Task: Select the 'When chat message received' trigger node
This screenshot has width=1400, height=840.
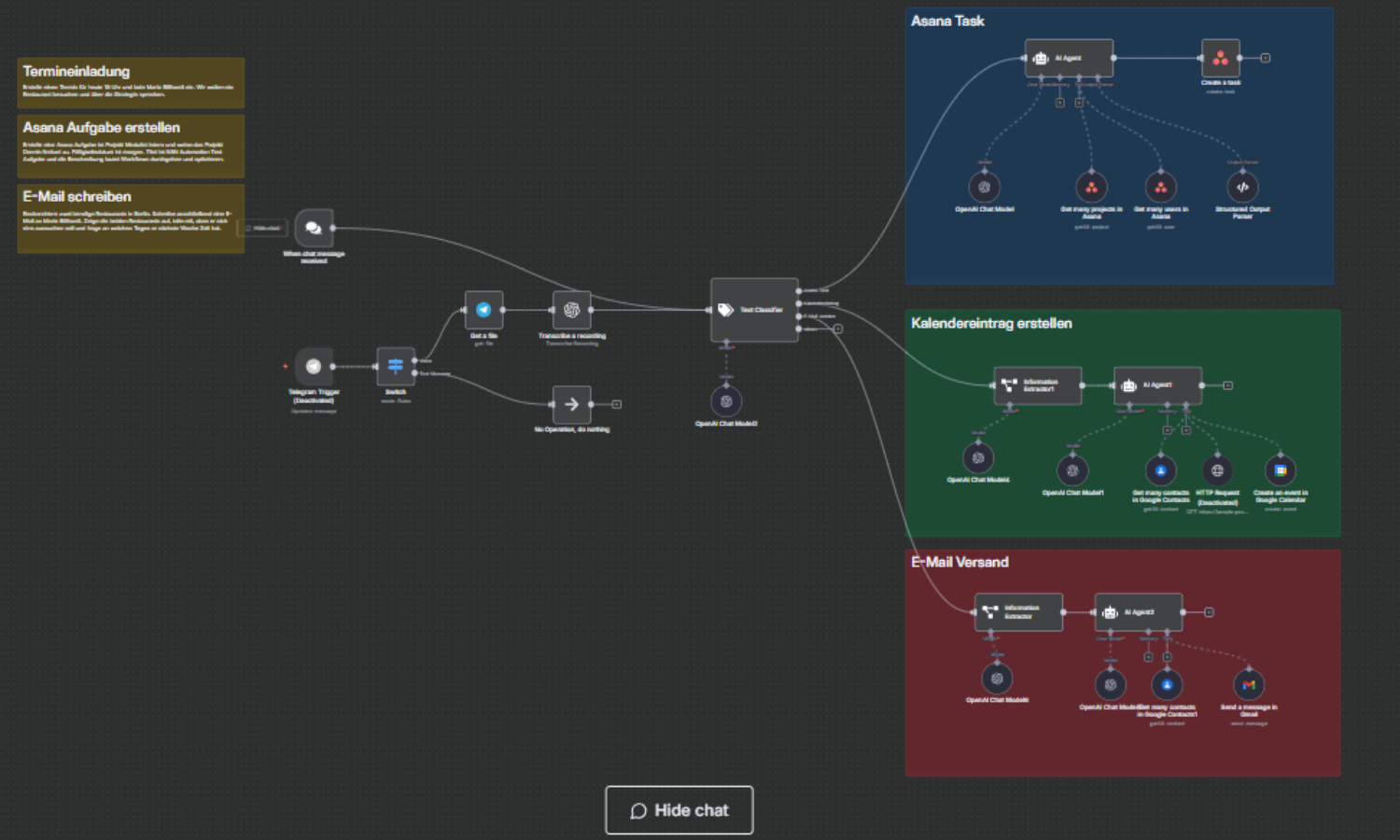Action: click(314, 228)
